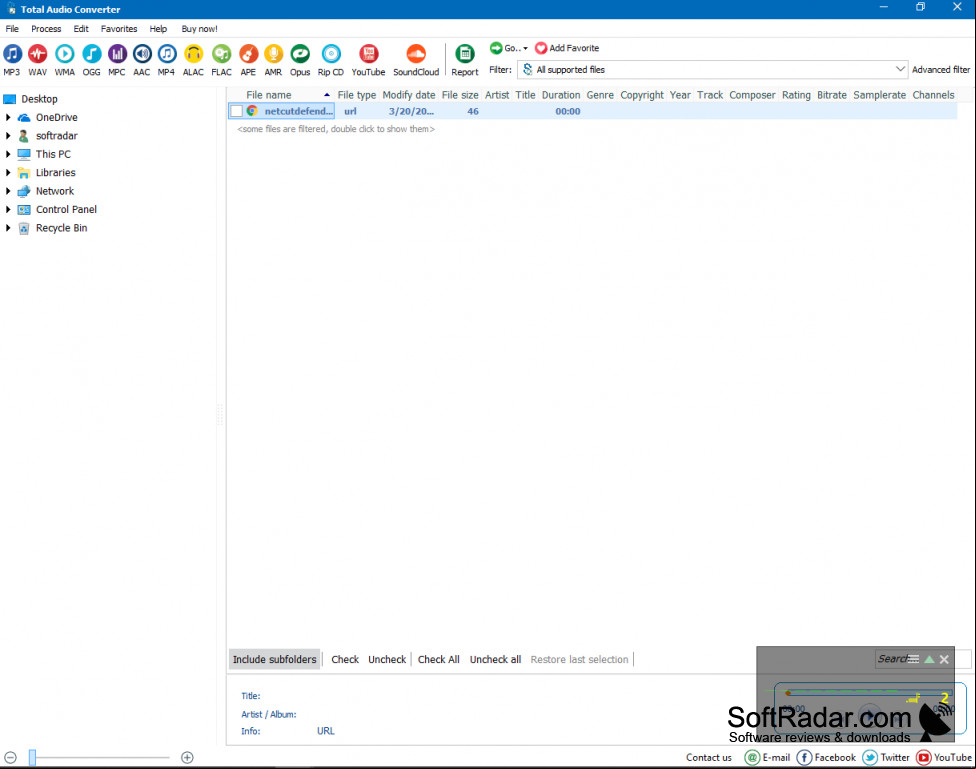Select the ALAC format icon
Screen dimensions: 976x769
click(194, 54)
